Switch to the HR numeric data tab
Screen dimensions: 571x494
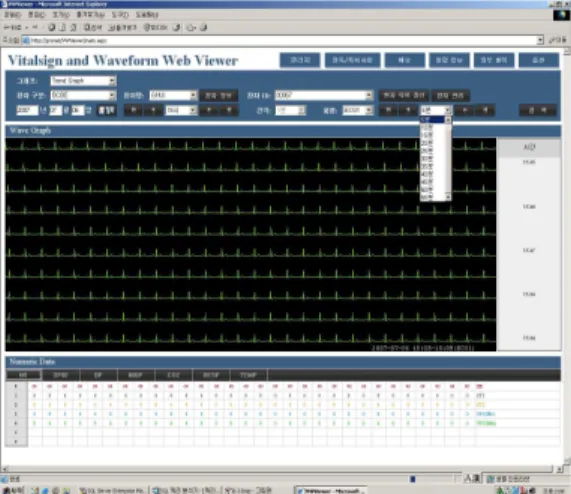click(x=24, y=375)
